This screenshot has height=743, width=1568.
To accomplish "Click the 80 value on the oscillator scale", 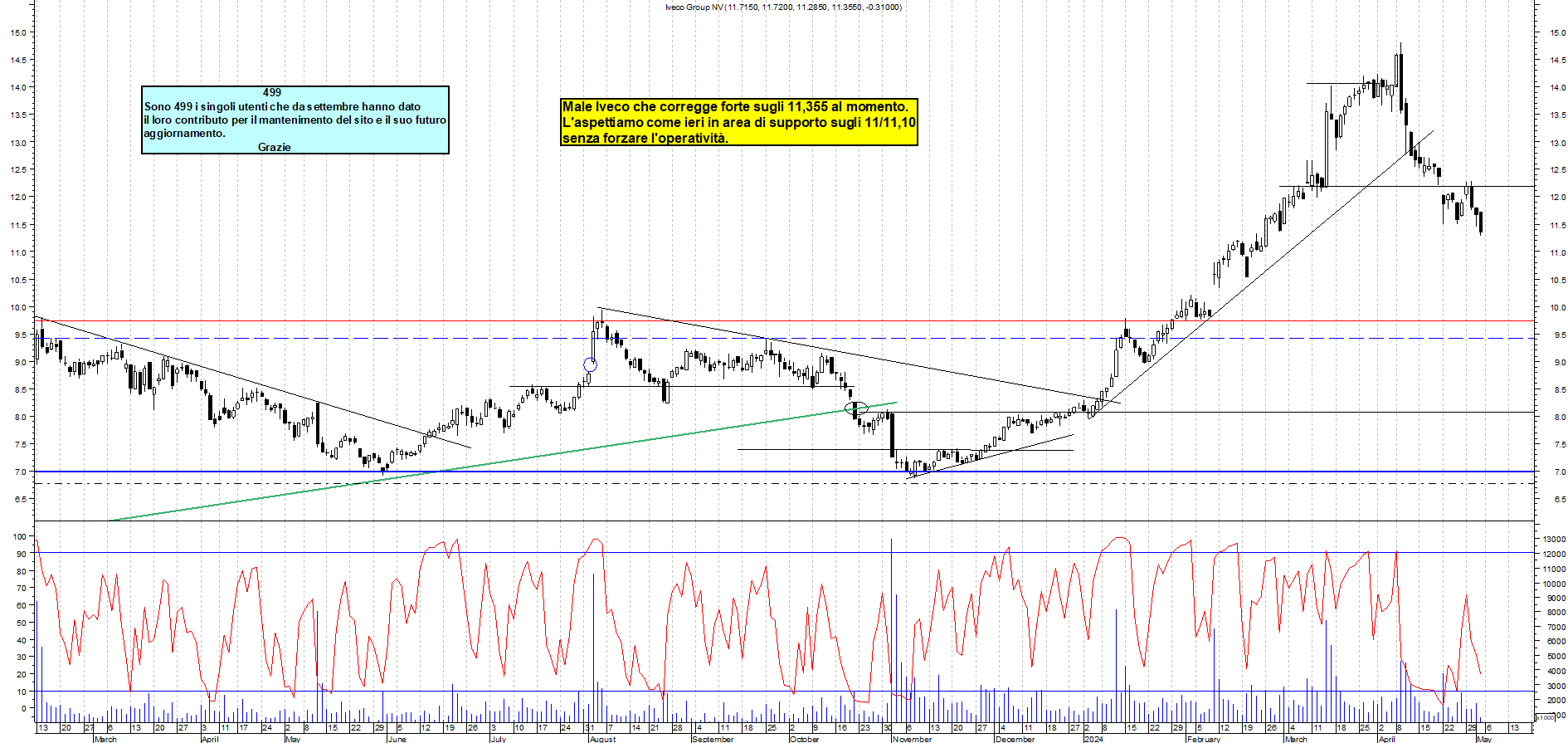I will (22, 571).
